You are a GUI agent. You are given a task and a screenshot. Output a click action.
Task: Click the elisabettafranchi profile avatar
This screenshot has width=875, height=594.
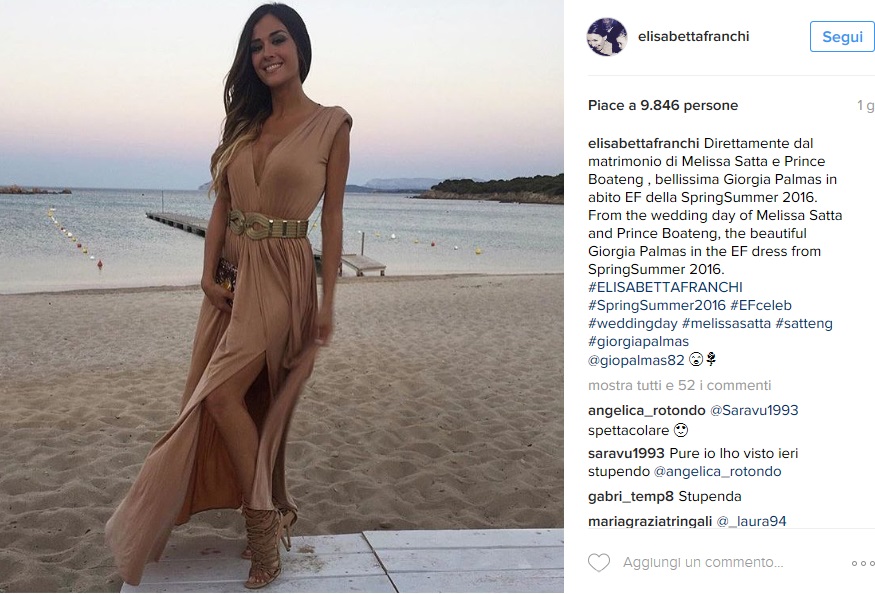click(607, 37)
